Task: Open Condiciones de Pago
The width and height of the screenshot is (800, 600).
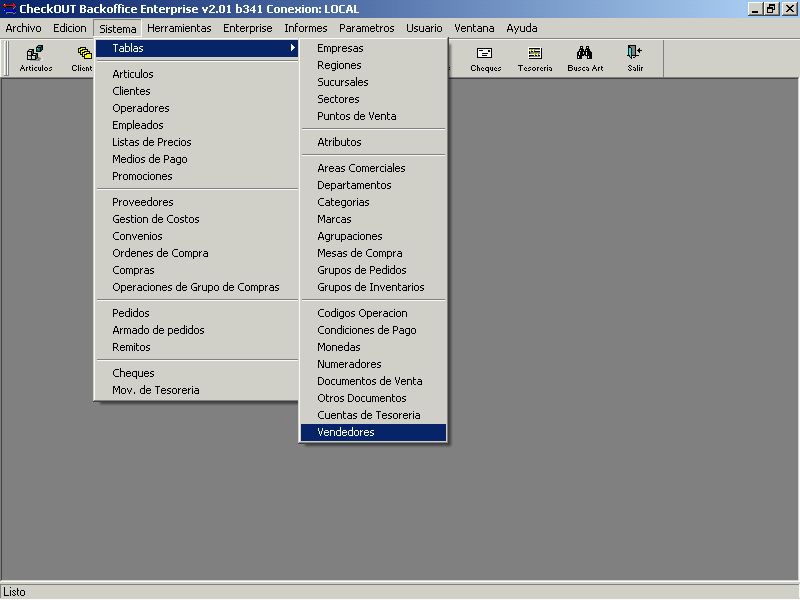Action: tap(373, 330)
